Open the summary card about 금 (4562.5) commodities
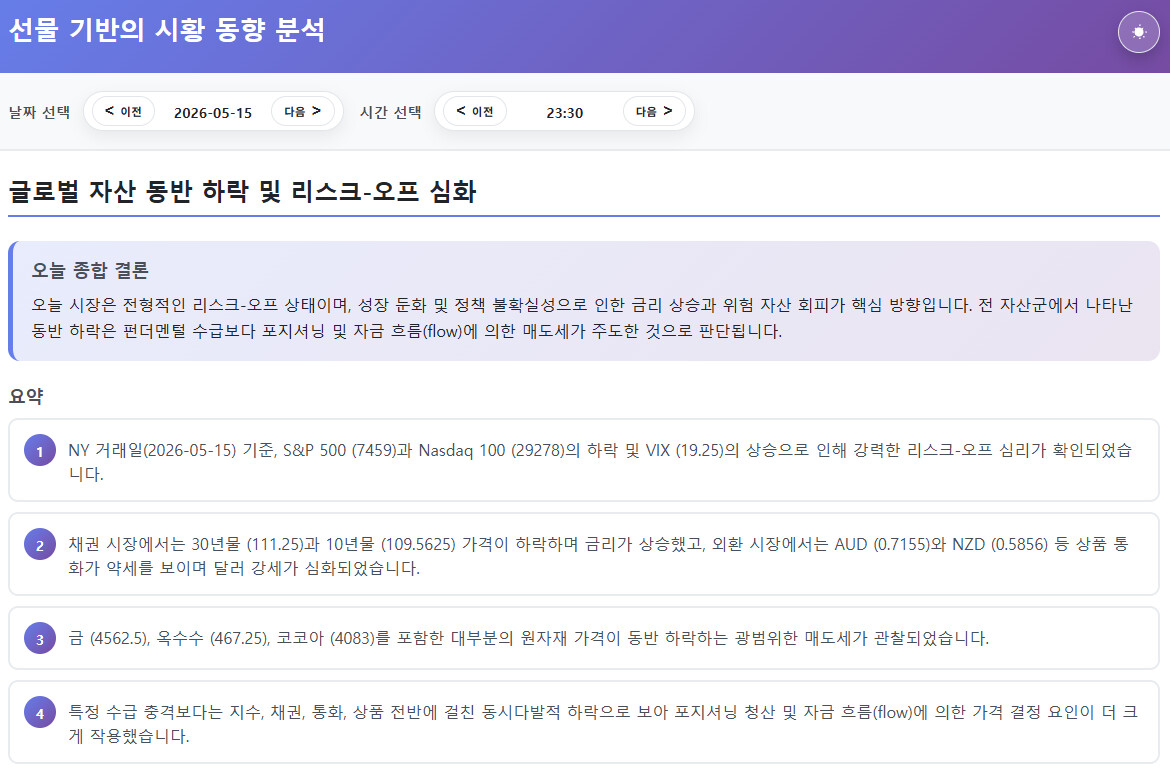The width and height of the screenshot is (1170, 776). [584, 638]
